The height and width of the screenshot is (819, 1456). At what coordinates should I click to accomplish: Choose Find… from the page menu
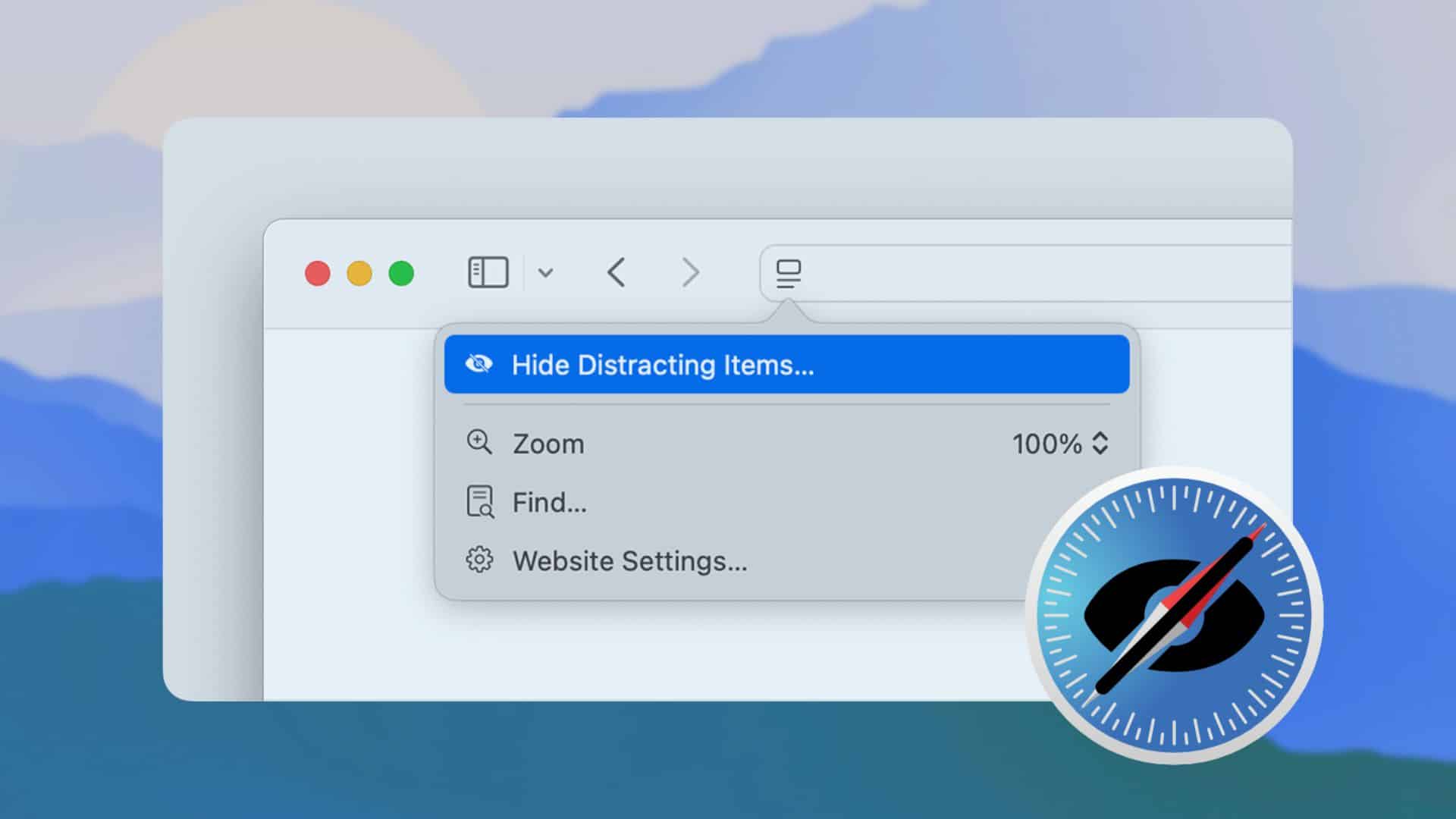point(787,502)
